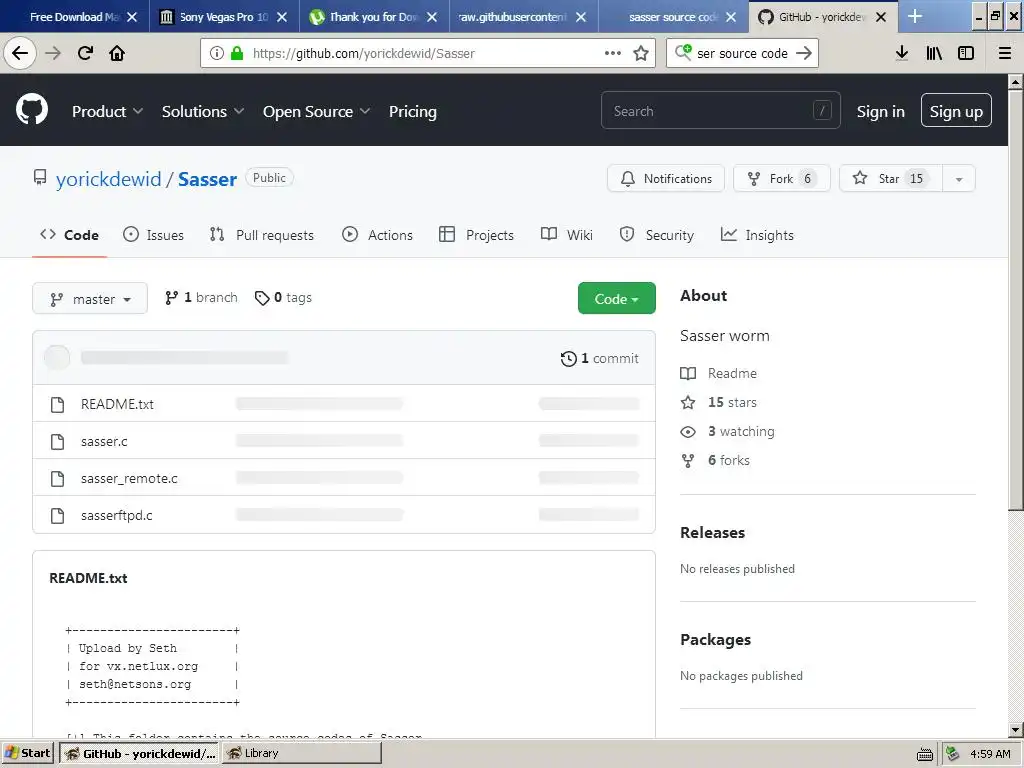Click the Pricing link
1024x768 pixels.
coord(413,112)
